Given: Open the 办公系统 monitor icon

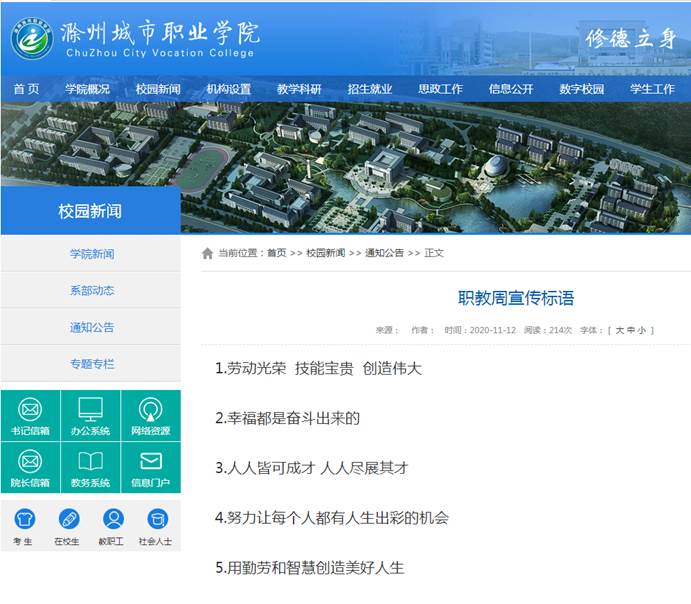Looking at the screenshot, I should (90, 410).
